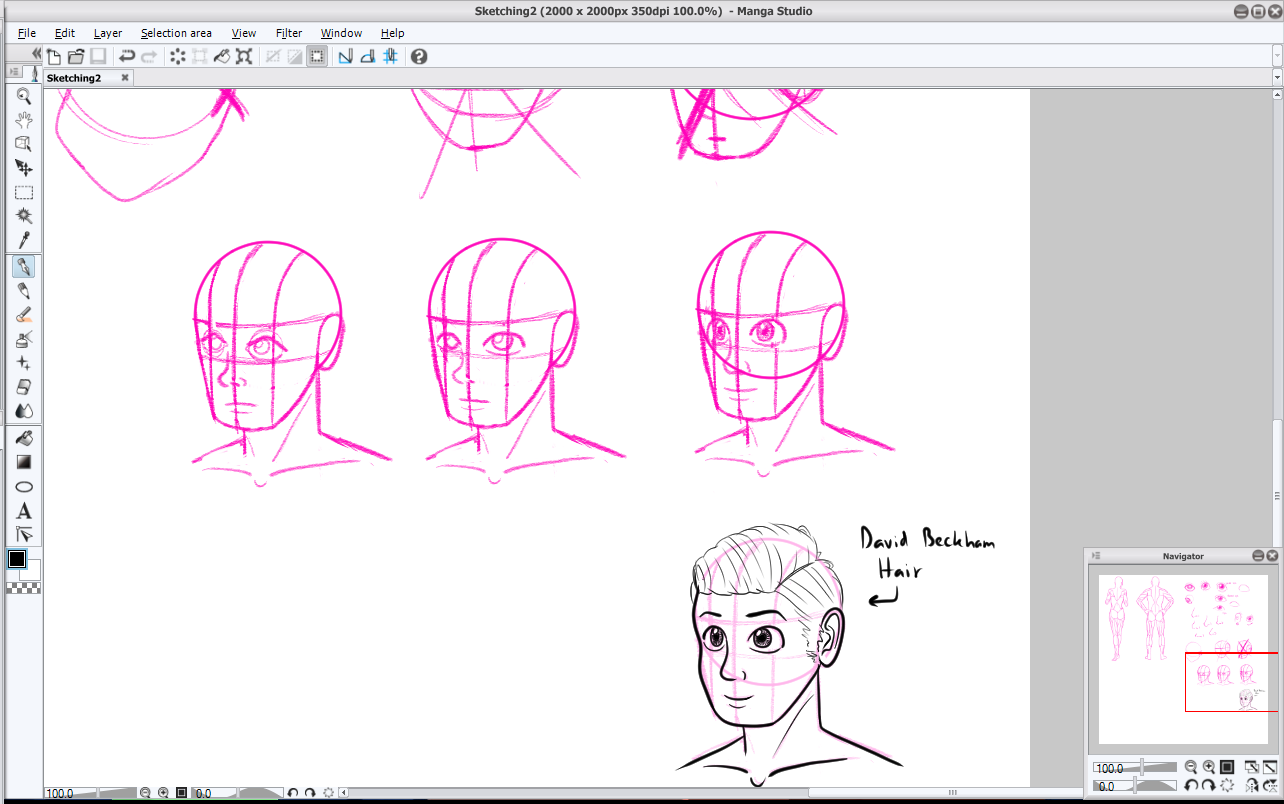Click Zoom In in the Navigator panel
The width and height of the screenshot is (1284, 804).
click(x=1209, y=767)
